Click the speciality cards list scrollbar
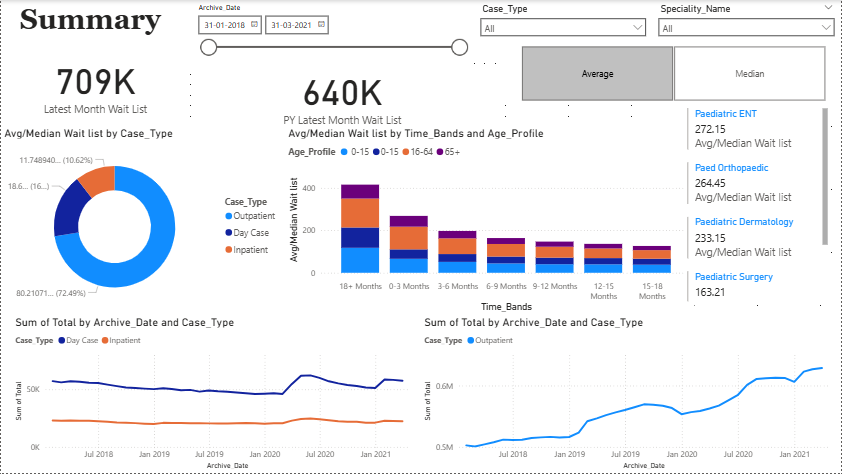Screen dimensions: 842x474 point(825,176)
